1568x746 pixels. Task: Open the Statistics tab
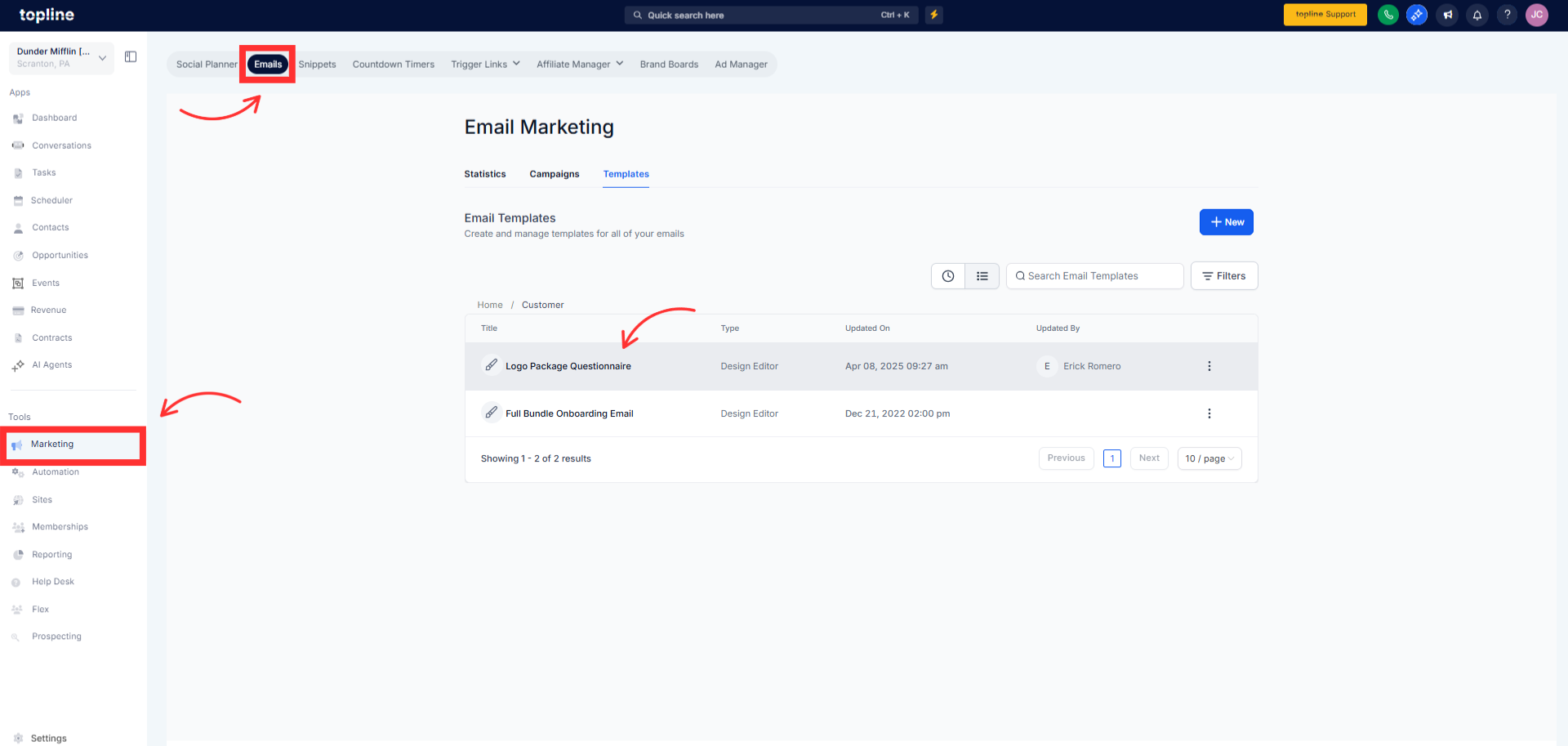[484, 174]
